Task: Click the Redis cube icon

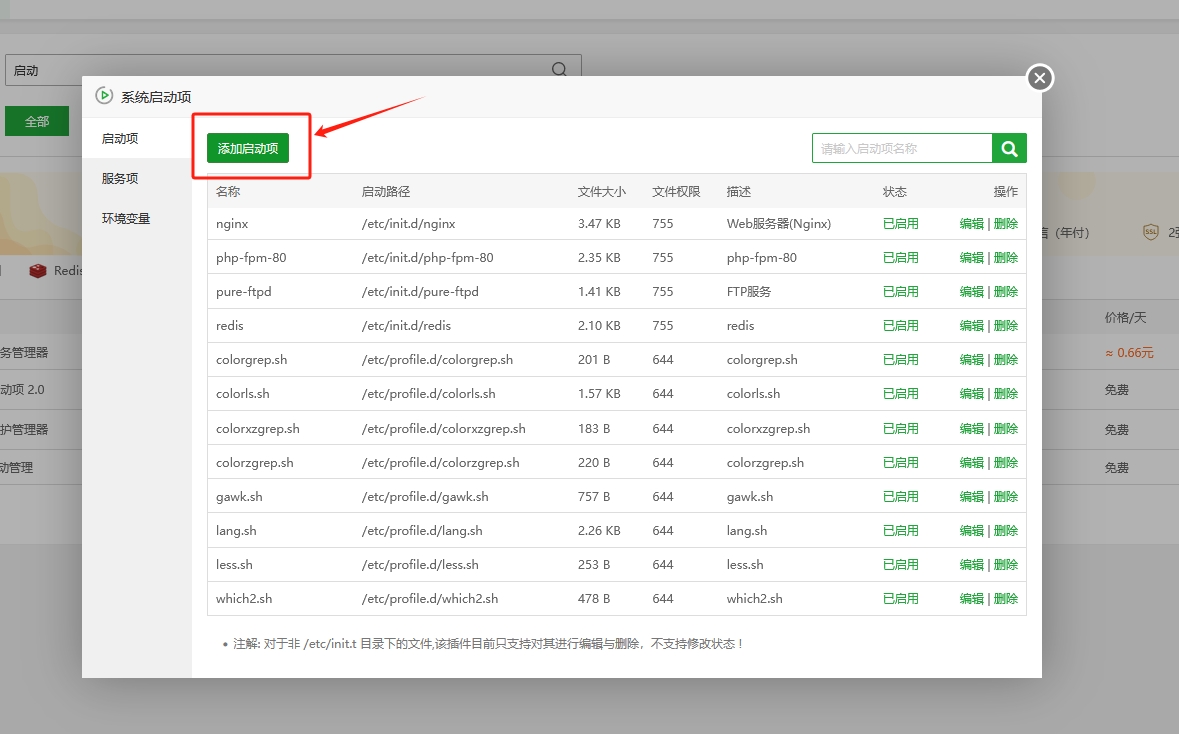Action: pyautogui.click(x=38, y=271)
